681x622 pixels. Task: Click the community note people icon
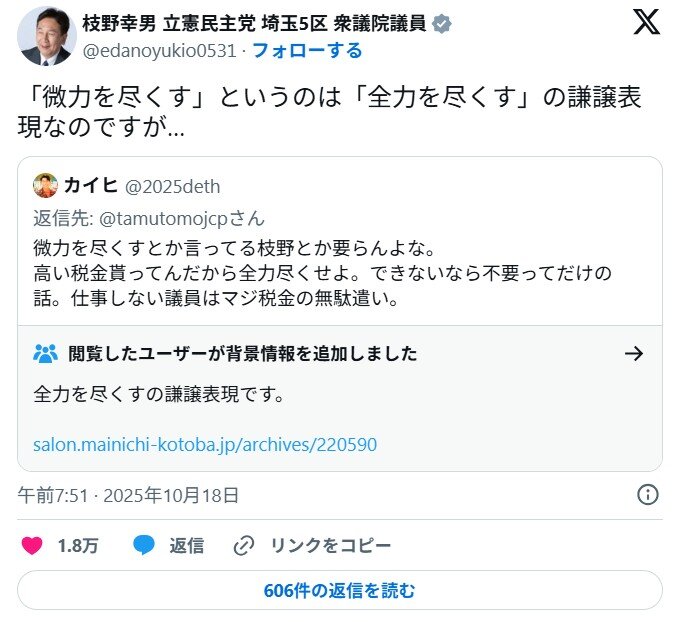45,353
